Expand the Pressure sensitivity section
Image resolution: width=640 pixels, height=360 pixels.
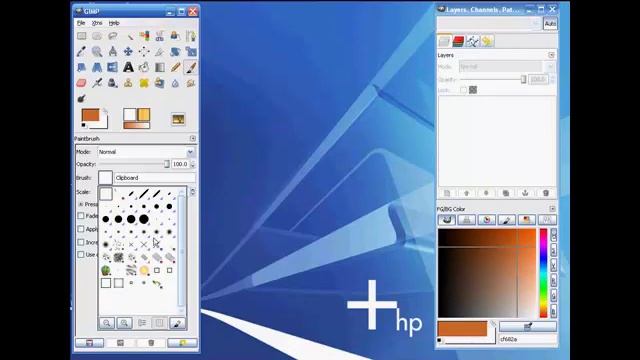click(x=81, y=204)
